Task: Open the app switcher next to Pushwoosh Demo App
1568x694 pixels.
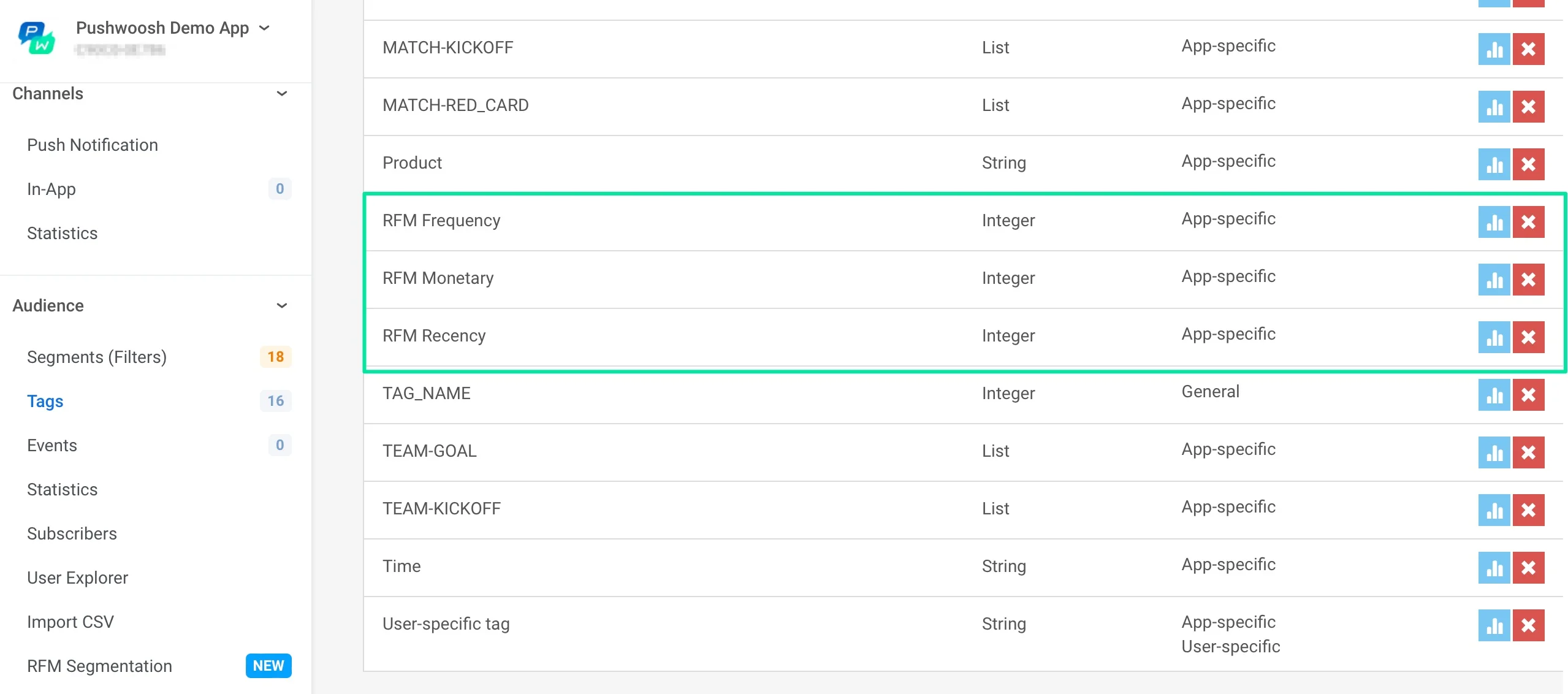Action: click(x=265, y=28)
